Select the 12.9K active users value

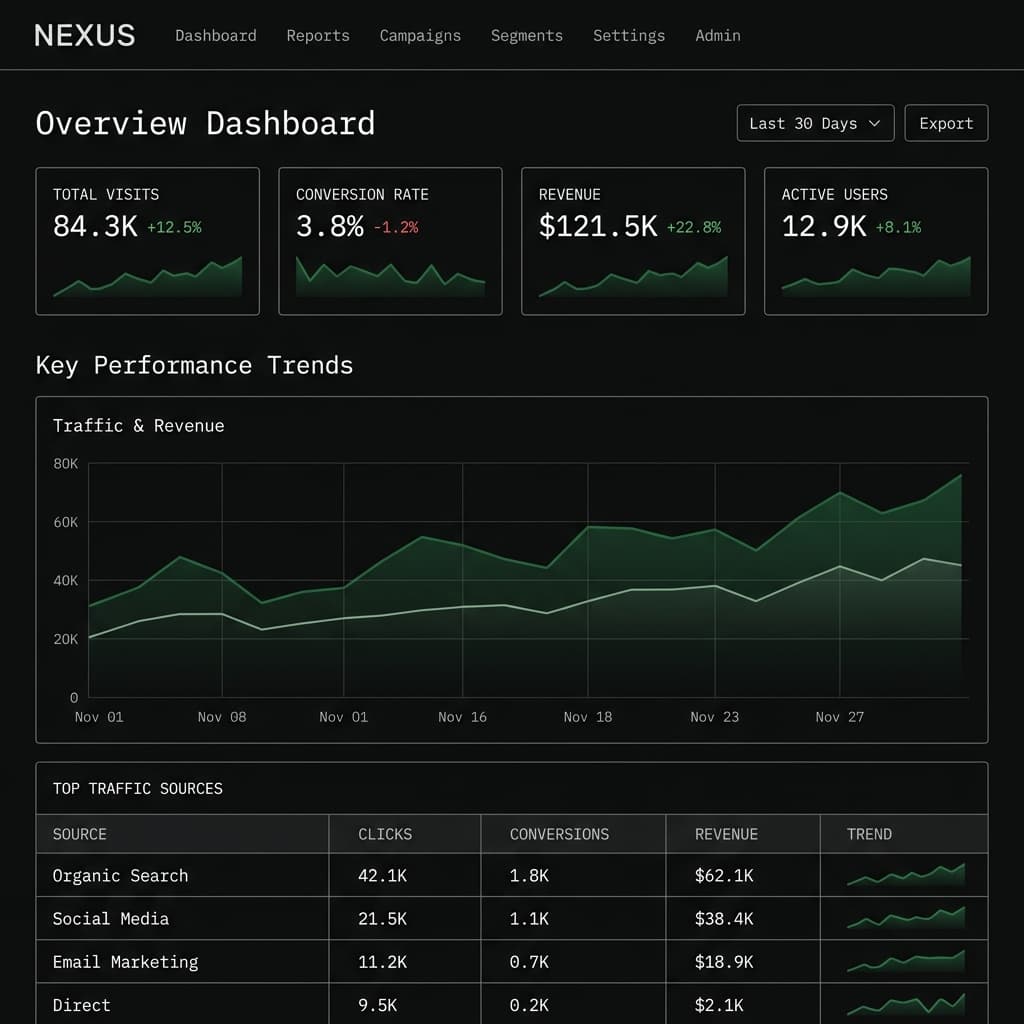(x=824, y=227)
